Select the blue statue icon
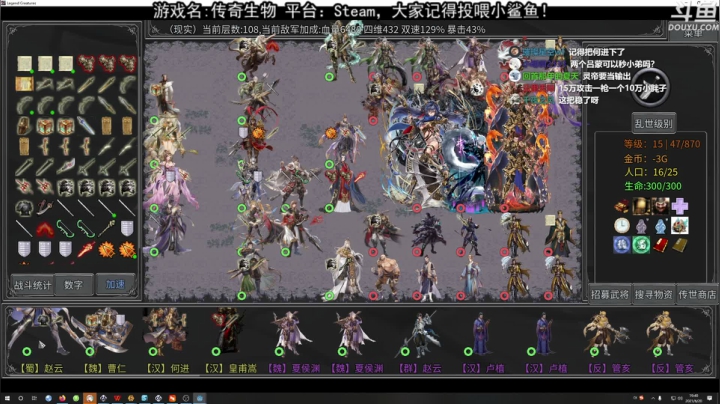 pos(661,226)
